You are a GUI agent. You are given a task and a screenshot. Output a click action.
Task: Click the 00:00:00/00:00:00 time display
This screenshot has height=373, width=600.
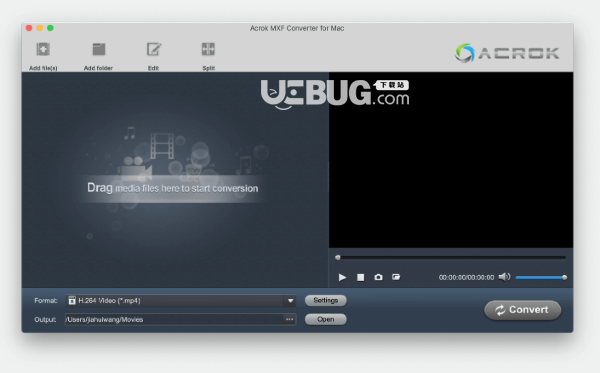point(466,277)
